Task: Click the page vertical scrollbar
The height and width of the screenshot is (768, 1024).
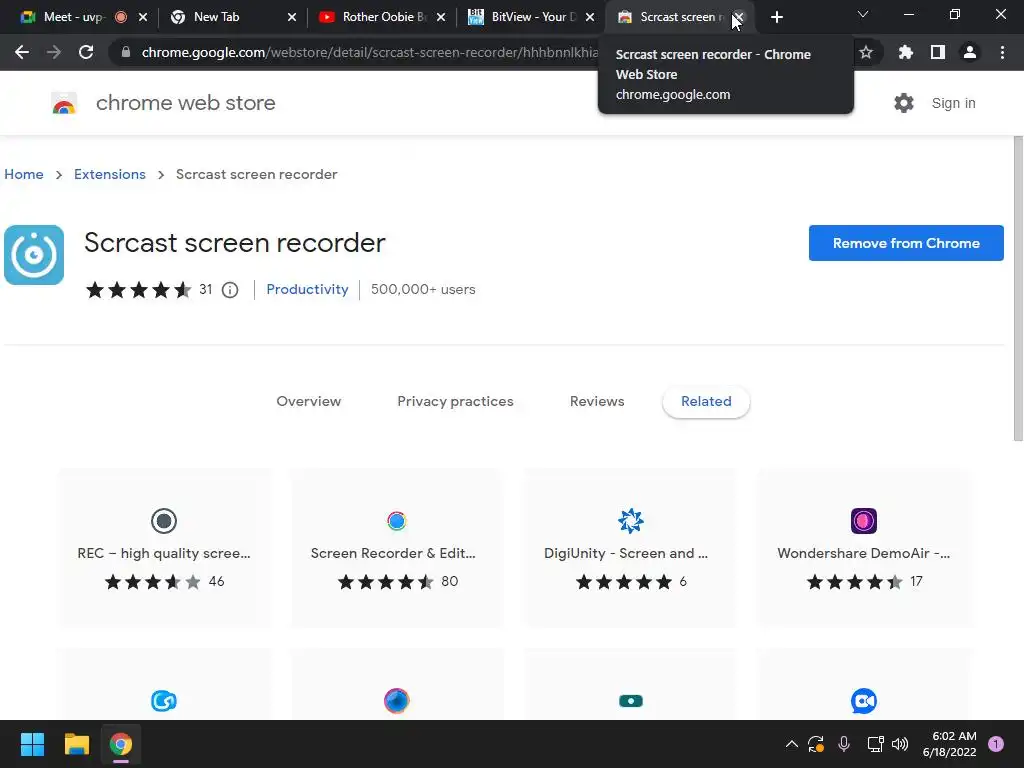Action: point(1017,289)
